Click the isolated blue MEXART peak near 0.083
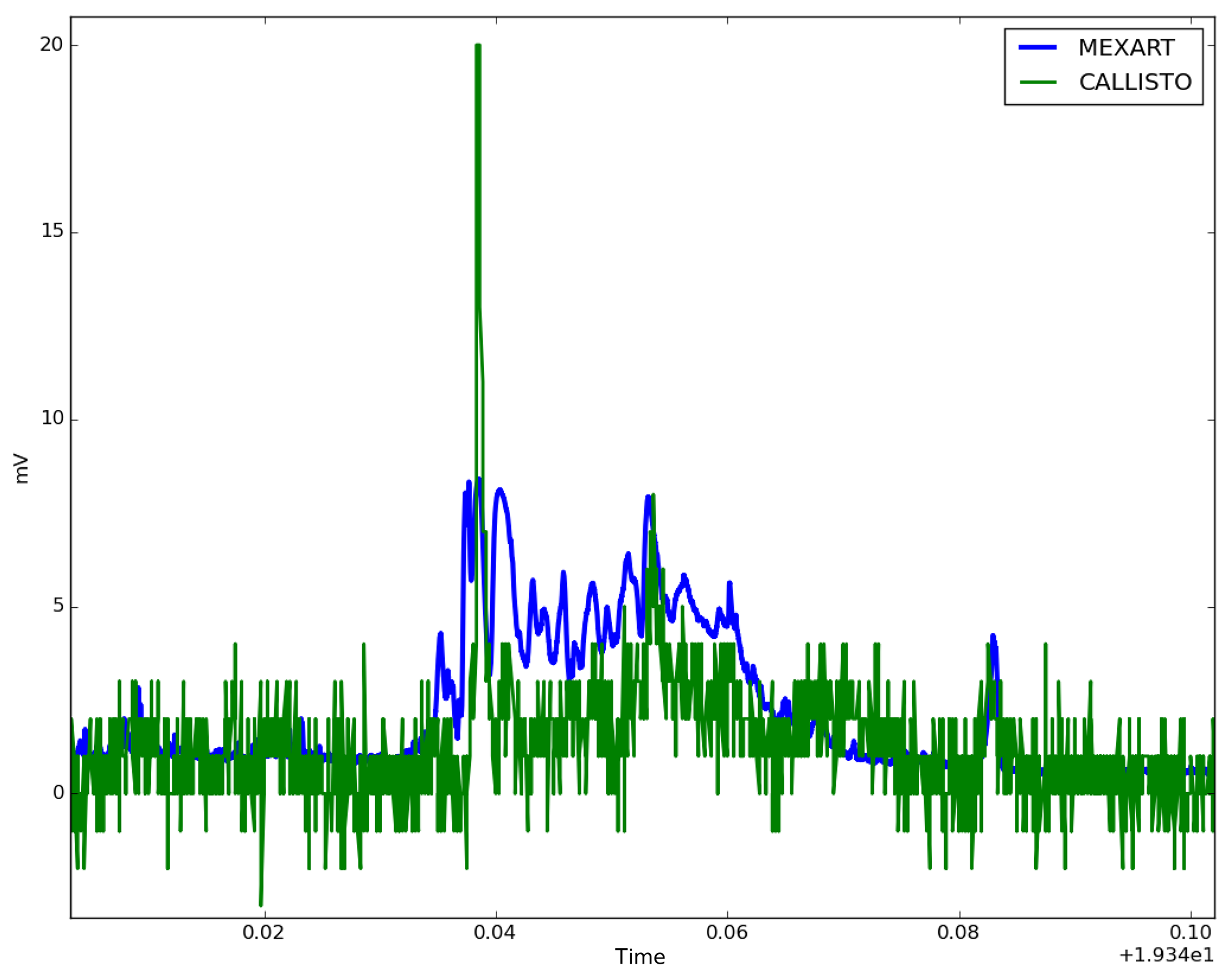The height and width of the screenshot is (978, 1232). coord(992,638)
